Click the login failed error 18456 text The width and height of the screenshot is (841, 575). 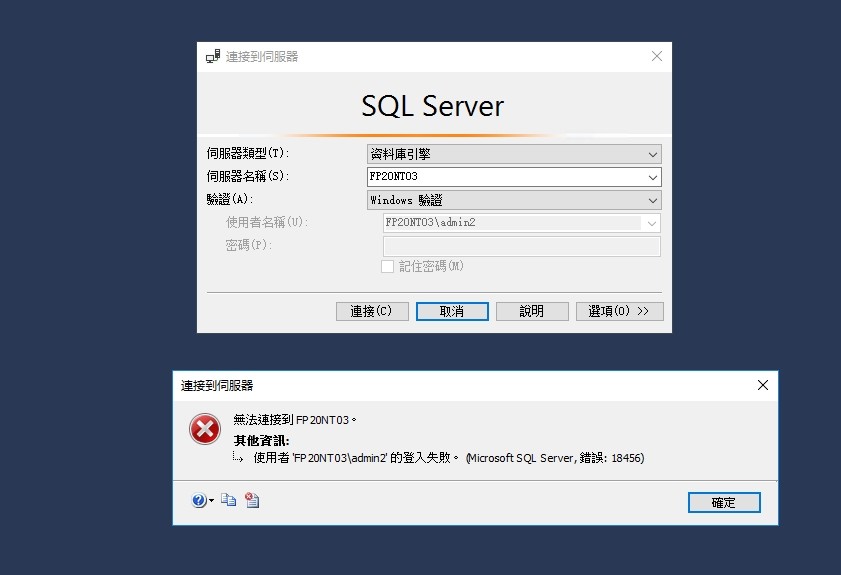[x=449, y=458]
